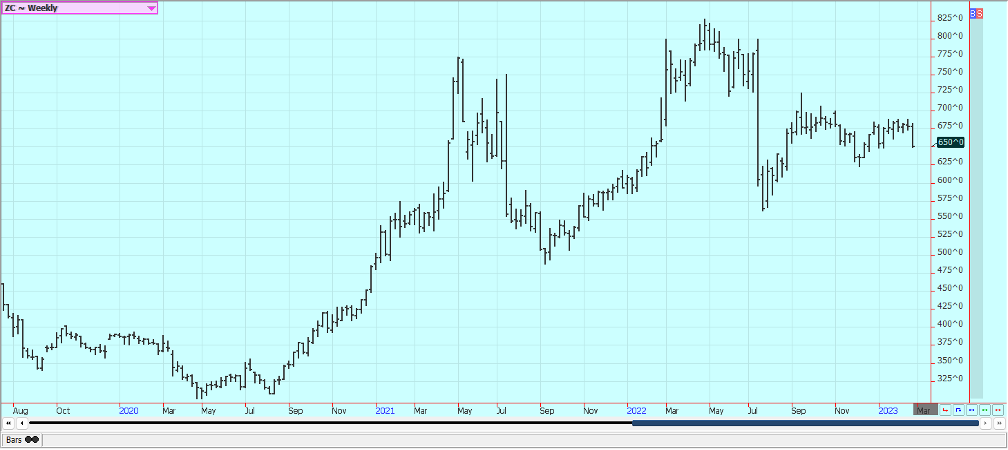Click the red S sell button
Image resolution: width=1008 pixels, height=450 pixels.
(980, 13)
